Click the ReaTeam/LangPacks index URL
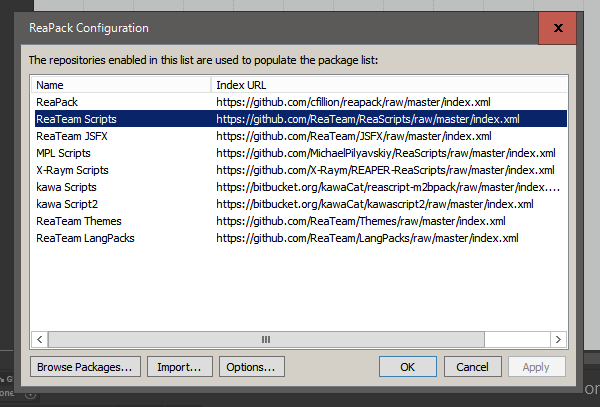600x407 pixels. pyautogui.click(x=367, y=238)
